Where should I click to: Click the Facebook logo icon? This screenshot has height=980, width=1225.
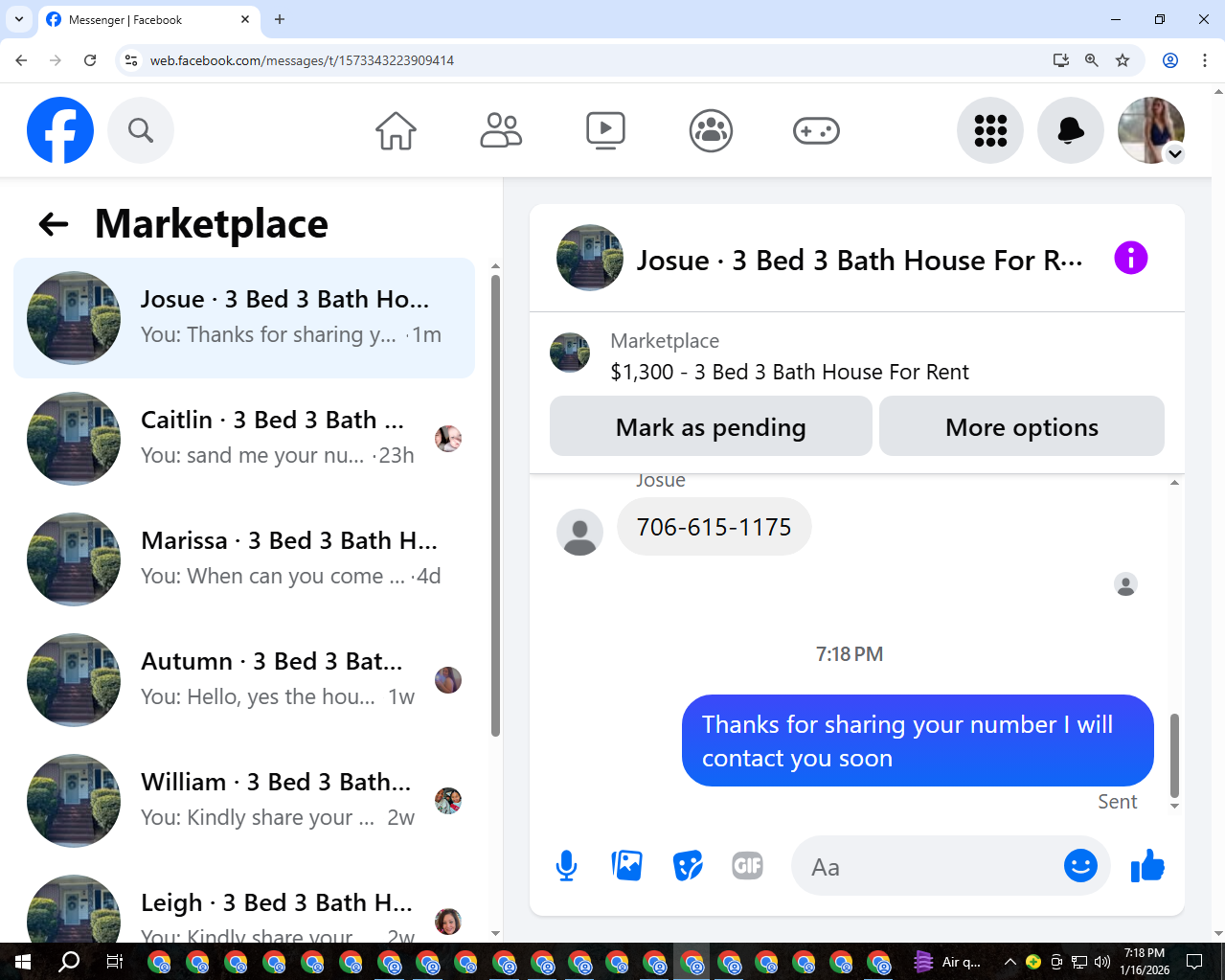pos(60,130)
